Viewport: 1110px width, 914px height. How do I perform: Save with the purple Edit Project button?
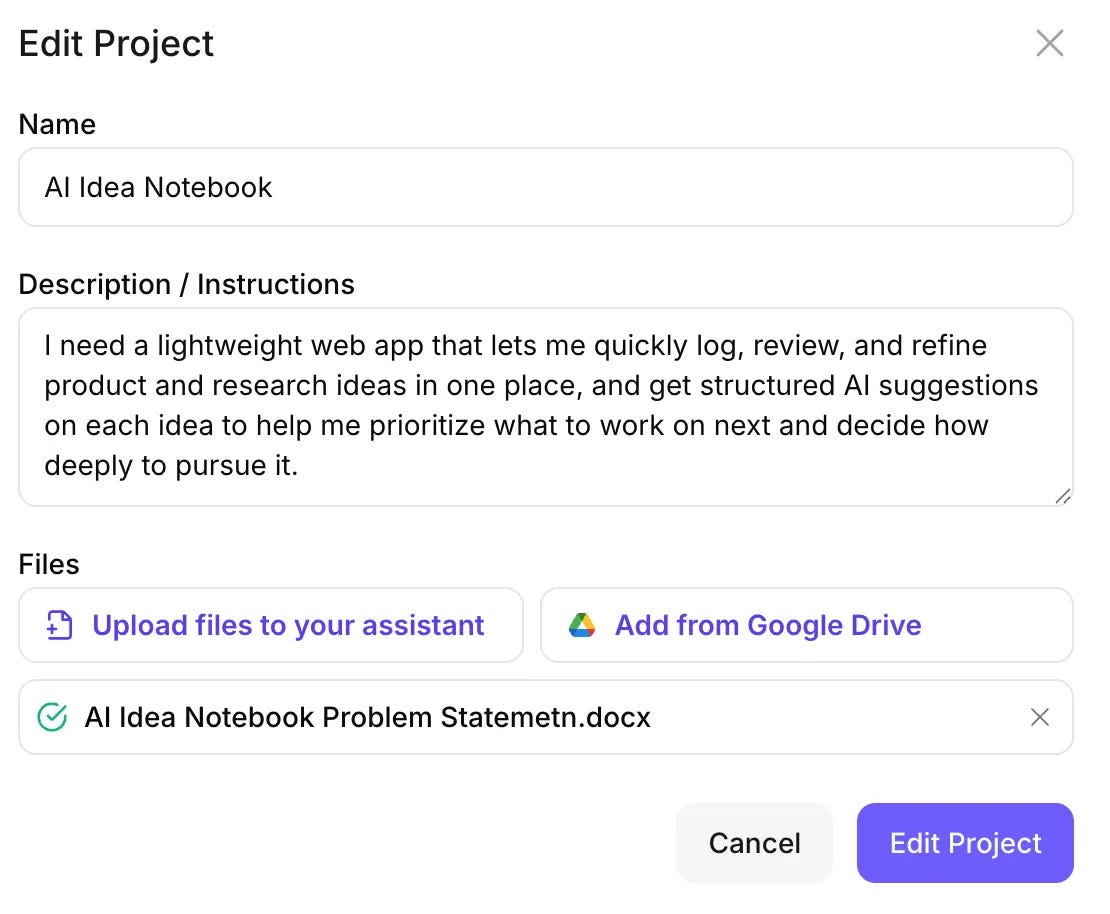click(965, 843)
